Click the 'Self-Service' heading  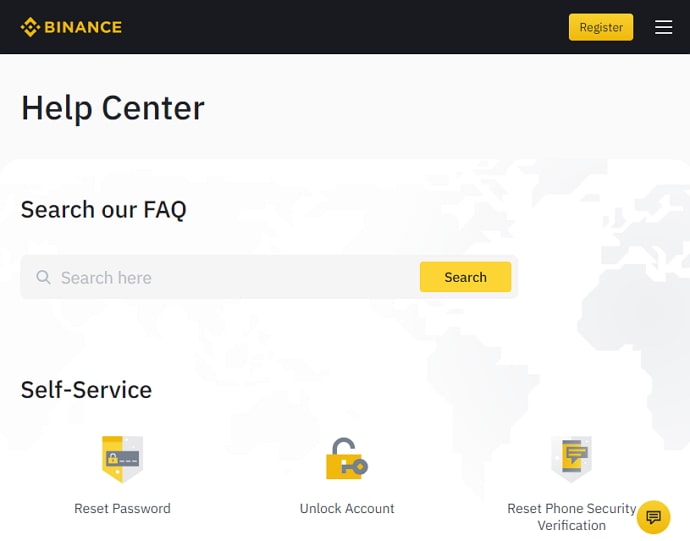coord(87,390)
